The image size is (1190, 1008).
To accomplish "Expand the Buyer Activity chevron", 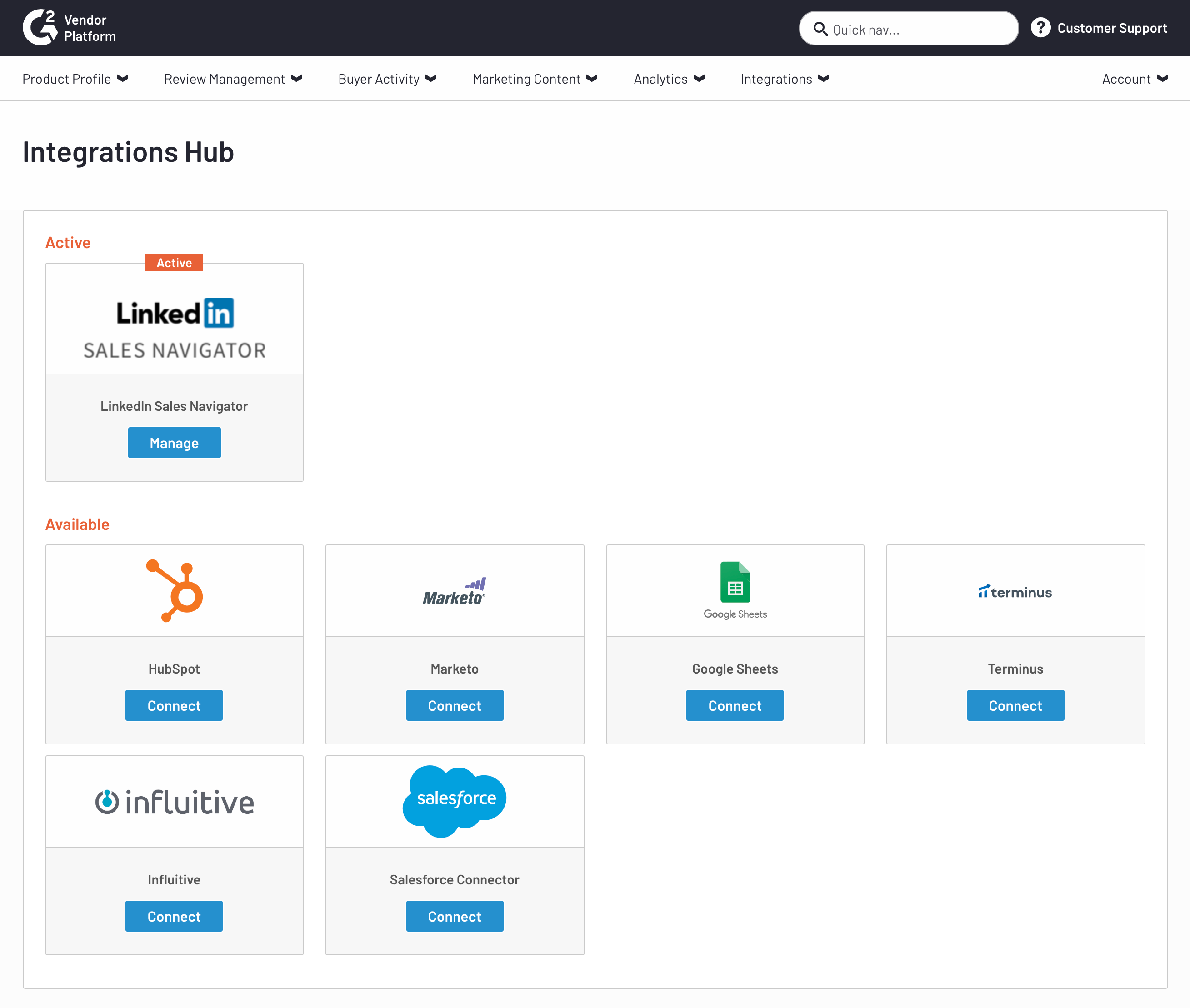I will tap(431, 78).
